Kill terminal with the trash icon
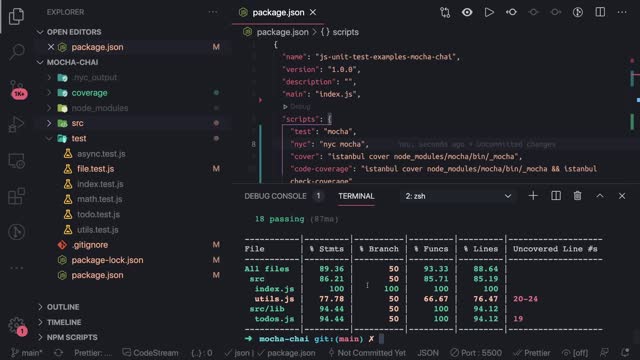The image size is (640, 360). [x=577, y=196]
